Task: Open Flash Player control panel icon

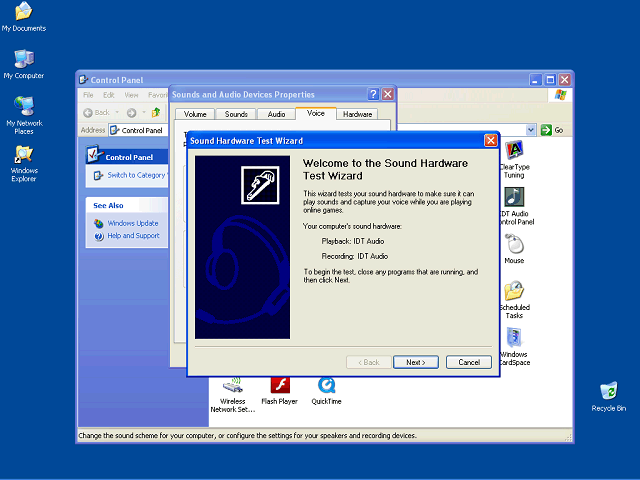Action: [280, 391]
